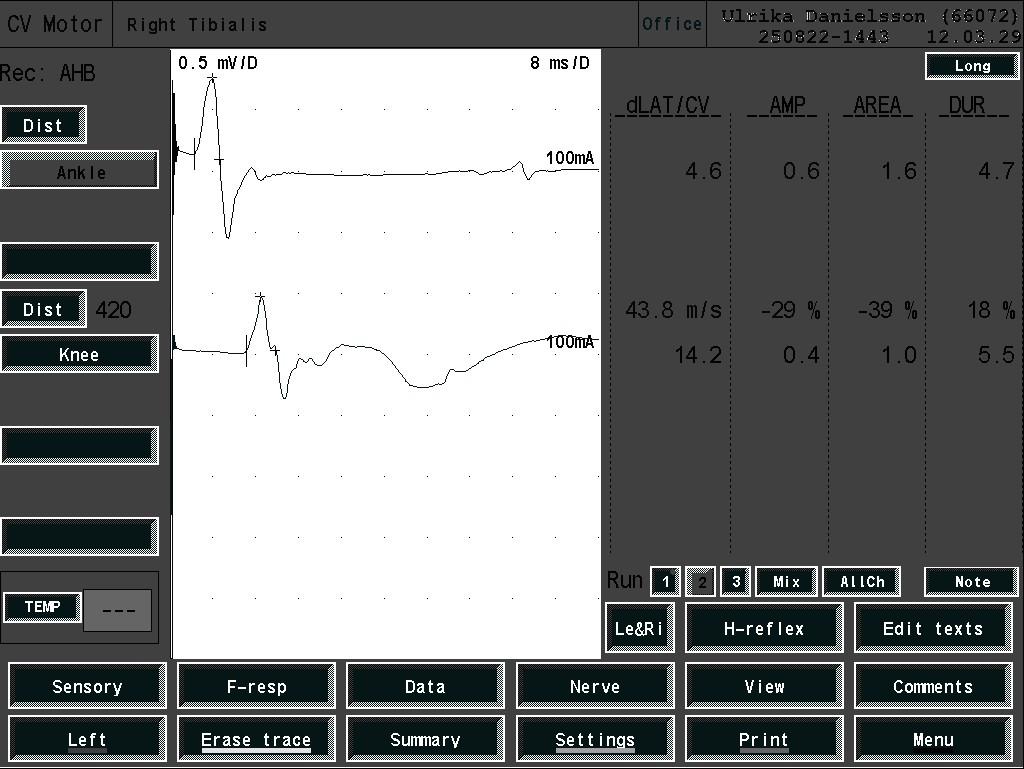The height and width of the screenshot is (769, 1024).
Task: Click the AREA column header
Action: coord(877,106)
